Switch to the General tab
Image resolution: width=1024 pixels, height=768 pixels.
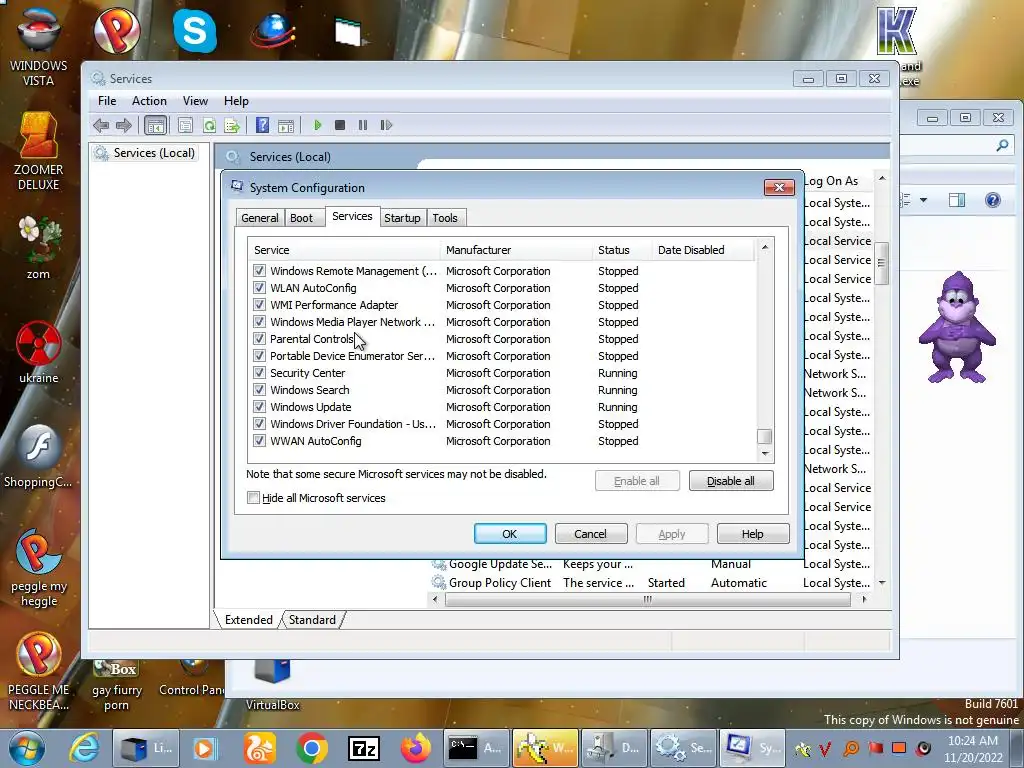pyautogui.click(x=260, y=217)
